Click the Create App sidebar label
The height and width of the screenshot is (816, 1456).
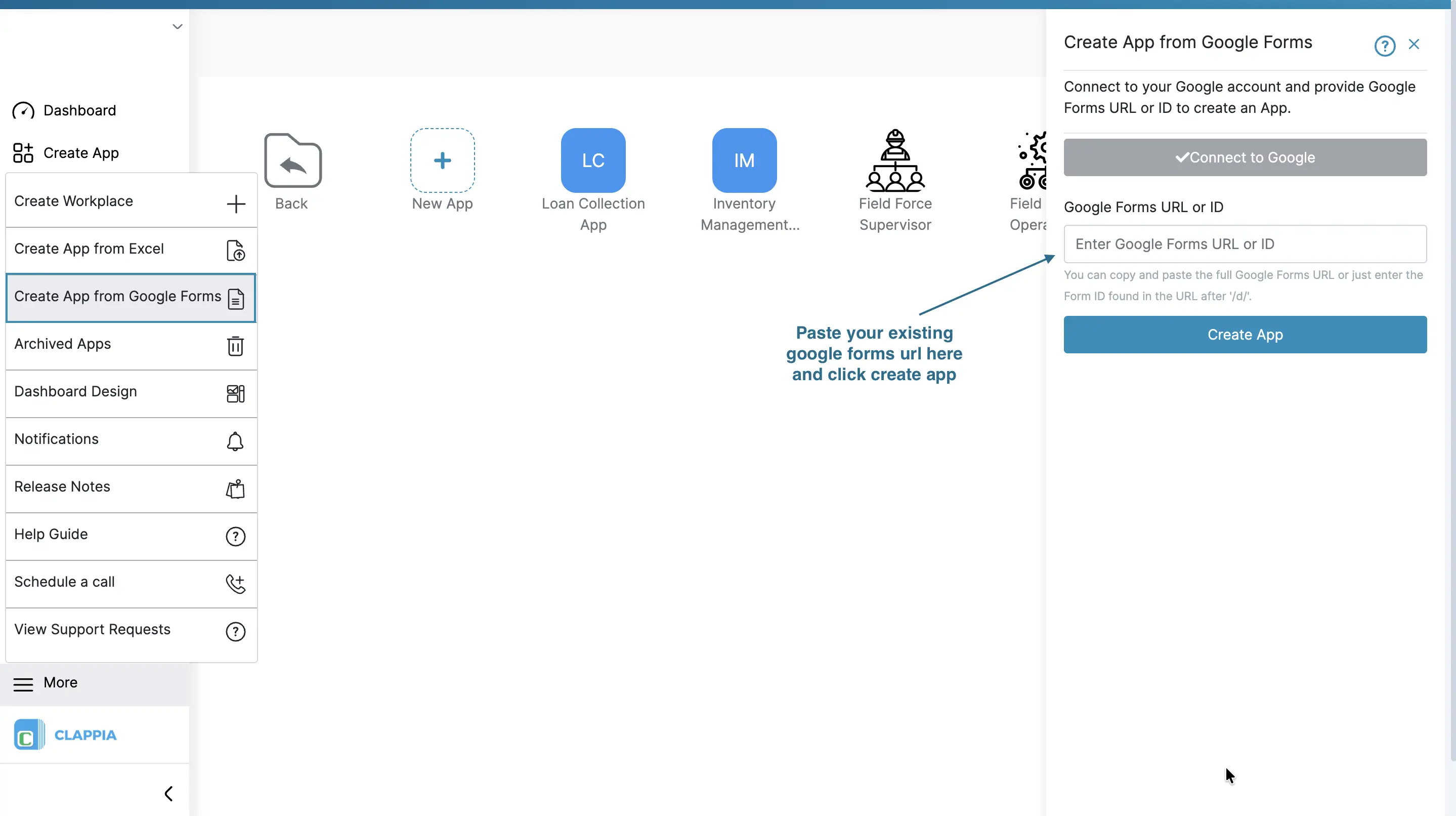[x=81, y=153]
